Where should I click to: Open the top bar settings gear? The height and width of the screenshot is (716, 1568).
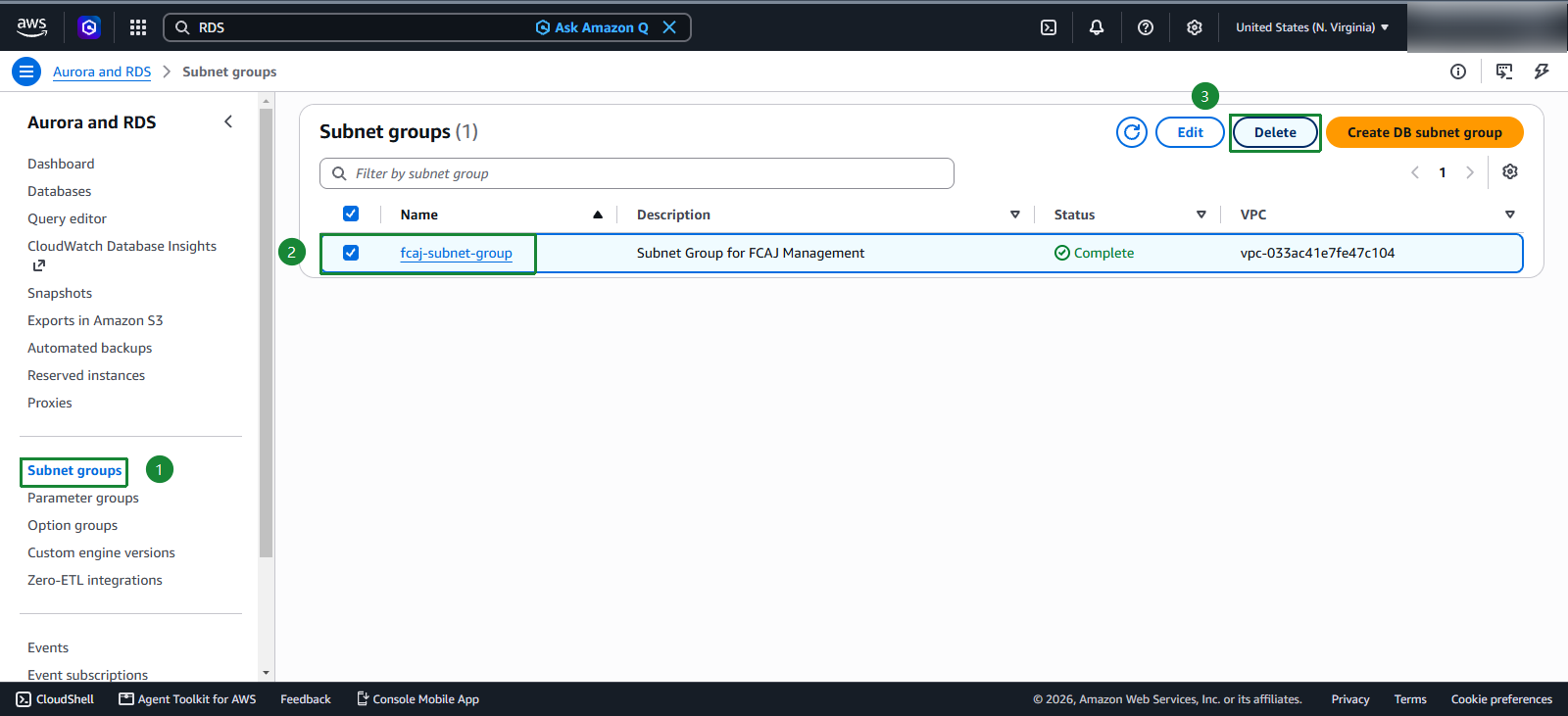1195,27
